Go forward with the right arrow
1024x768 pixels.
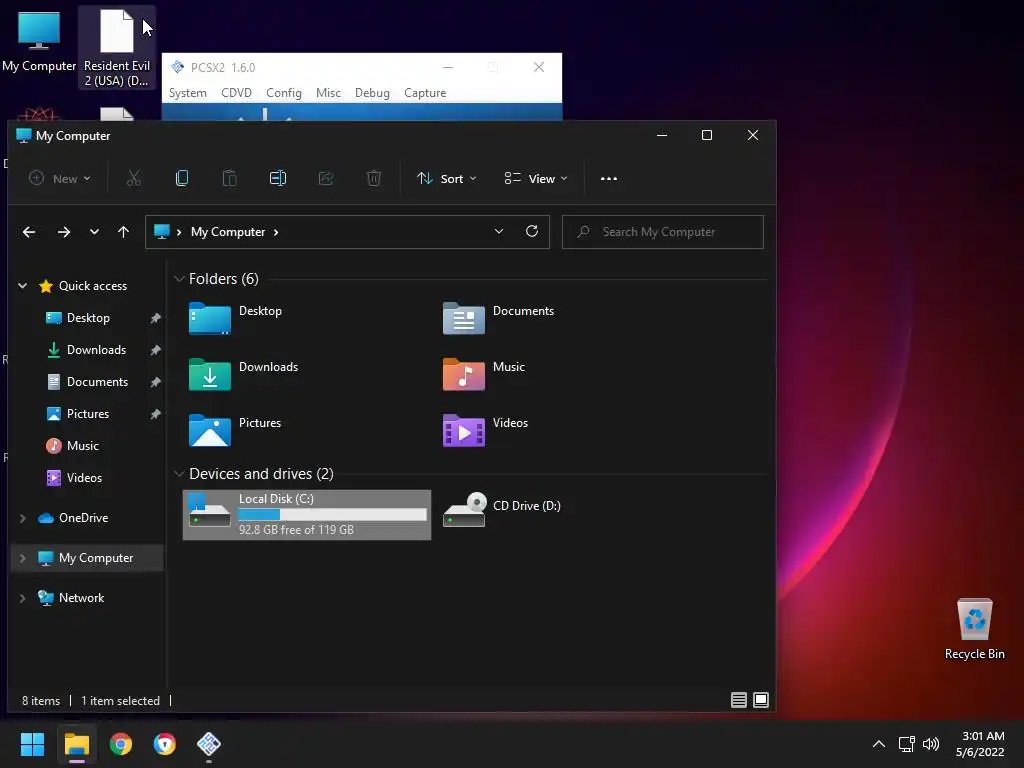[x=63, y=232]
